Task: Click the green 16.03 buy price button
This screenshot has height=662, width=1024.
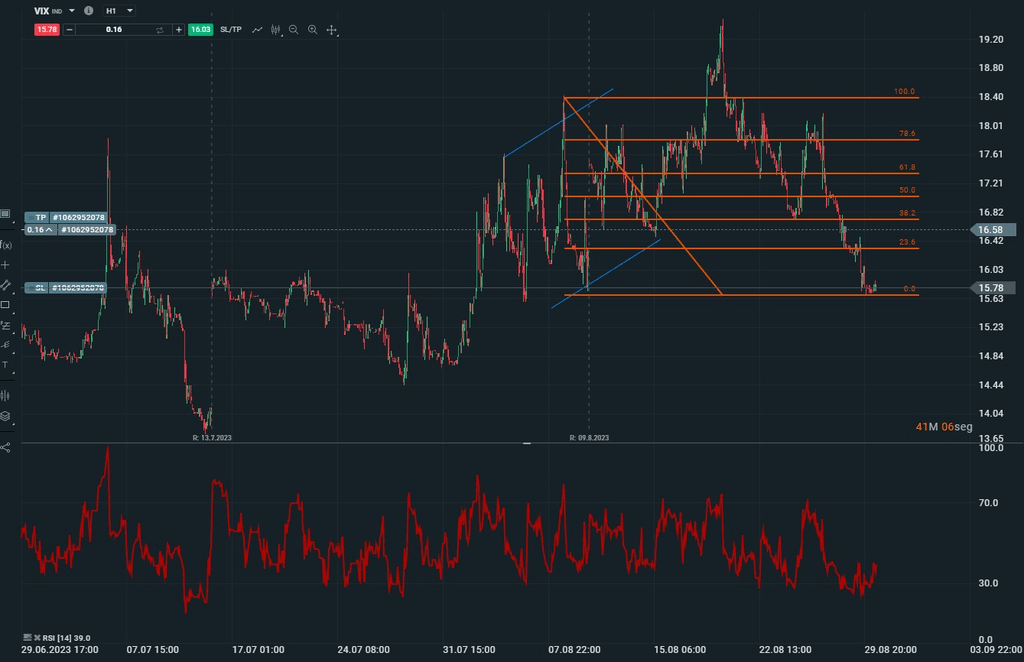Action: tap(200, 30)
